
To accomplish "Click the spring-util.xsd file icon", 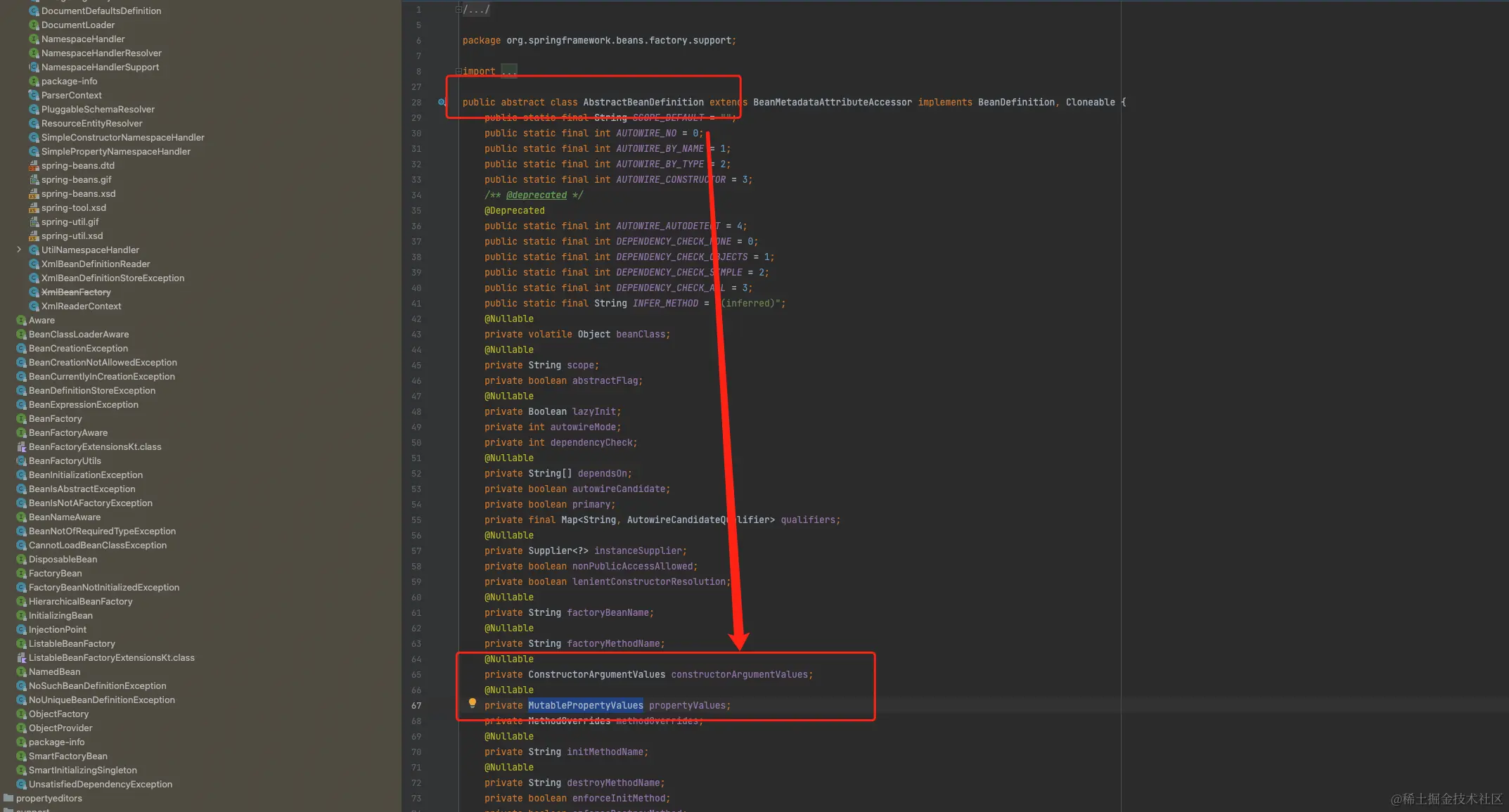I will click(34, 236).
